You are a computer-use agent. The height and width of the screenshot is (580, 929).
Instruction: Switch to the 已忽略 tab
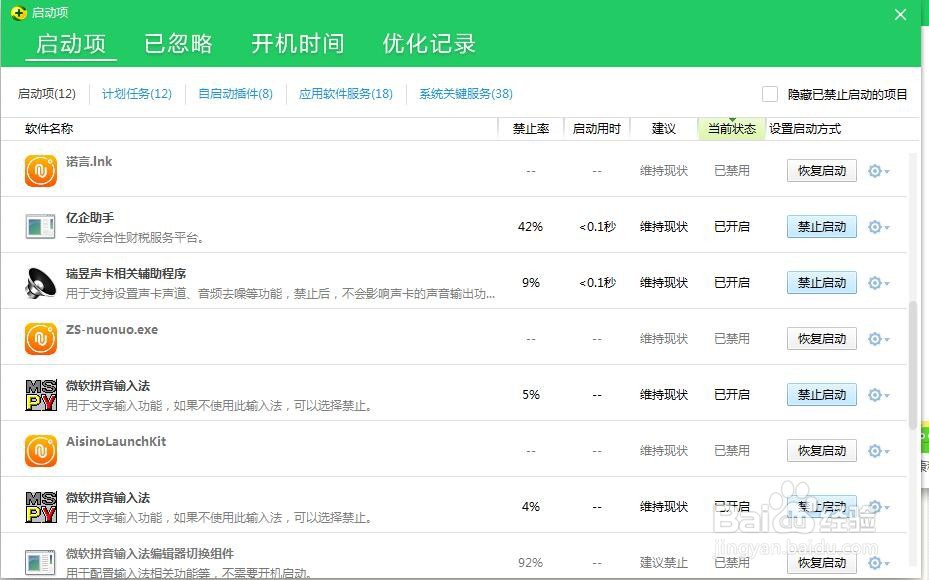[178, 44]
